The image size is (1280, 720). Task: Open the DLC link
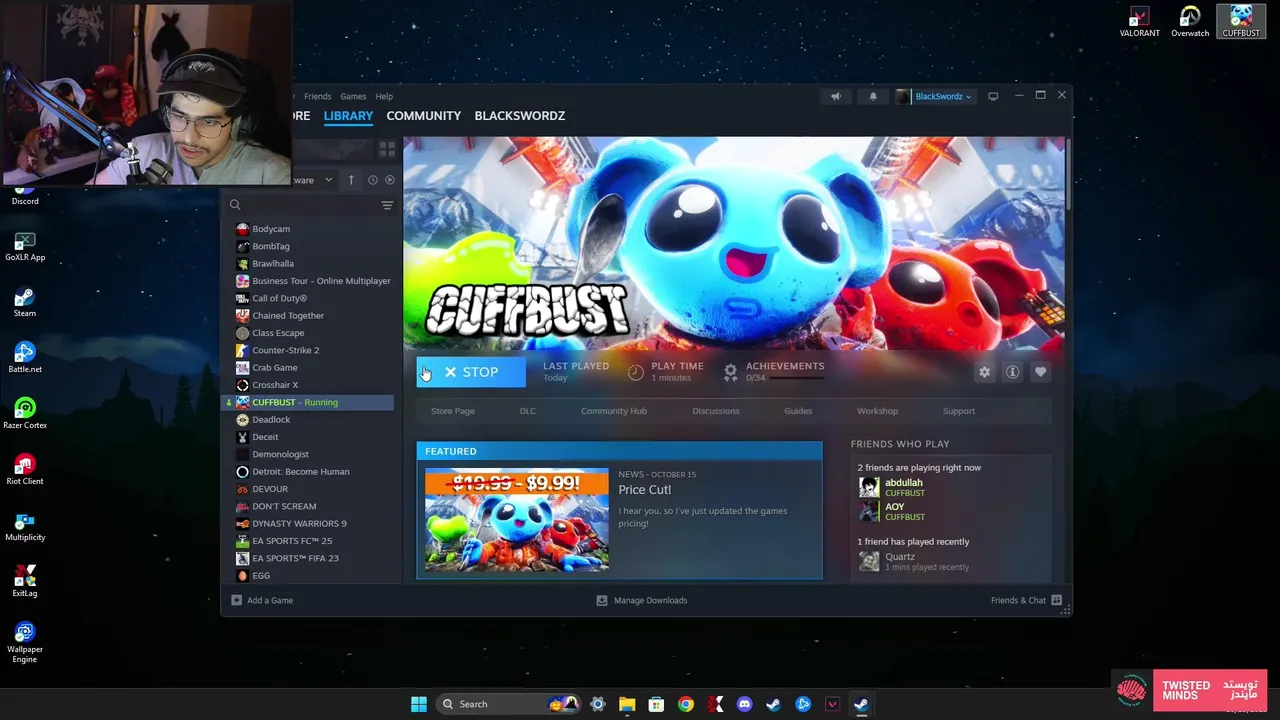tap(528, 411)
